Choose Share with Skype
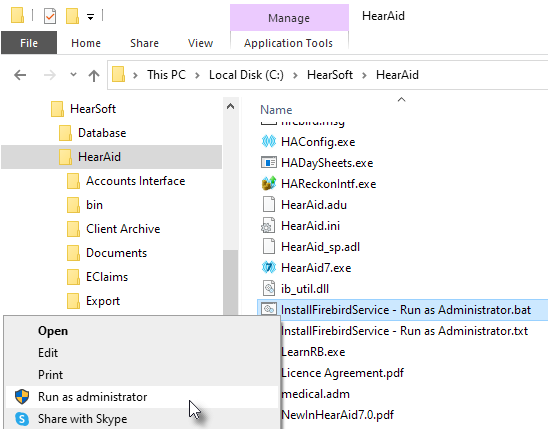 click(x=142, y=419)
